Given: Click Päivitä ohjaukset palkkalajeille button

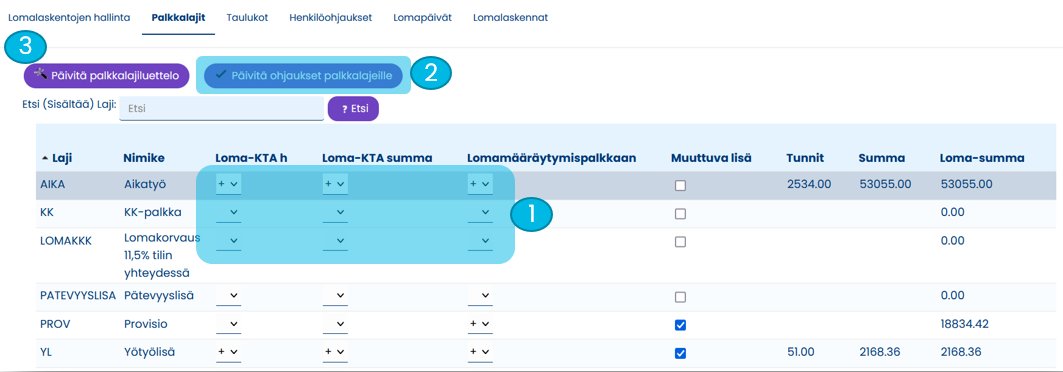Looking at the screenshot, I should pyautogui.click(x=303, y=76).
